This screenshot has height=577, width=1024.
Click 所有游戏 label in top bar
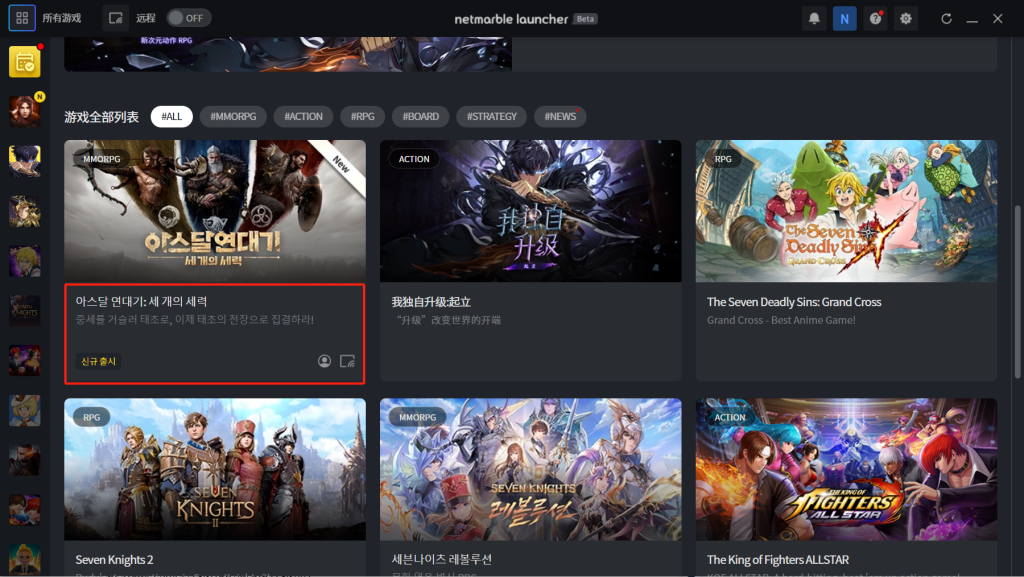click(x=62, y=18)
